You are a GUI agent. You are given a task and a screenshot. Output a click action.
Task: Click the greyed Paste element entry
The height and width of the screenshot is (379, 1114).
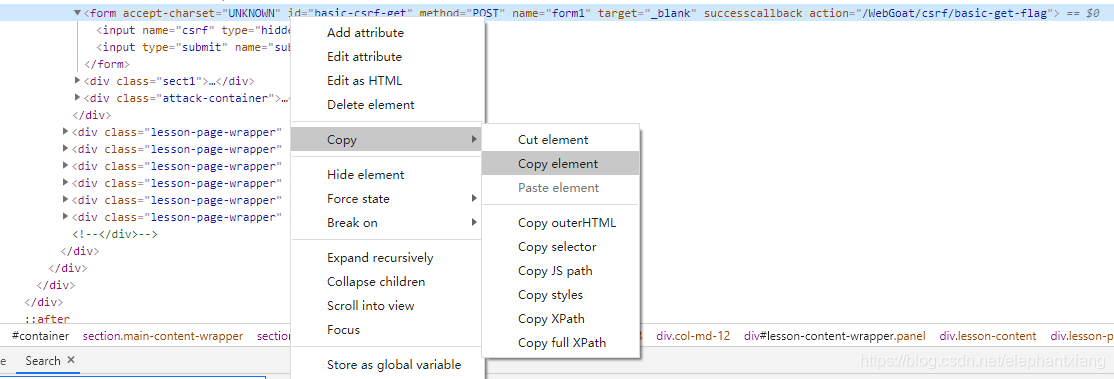pos(561,188)
